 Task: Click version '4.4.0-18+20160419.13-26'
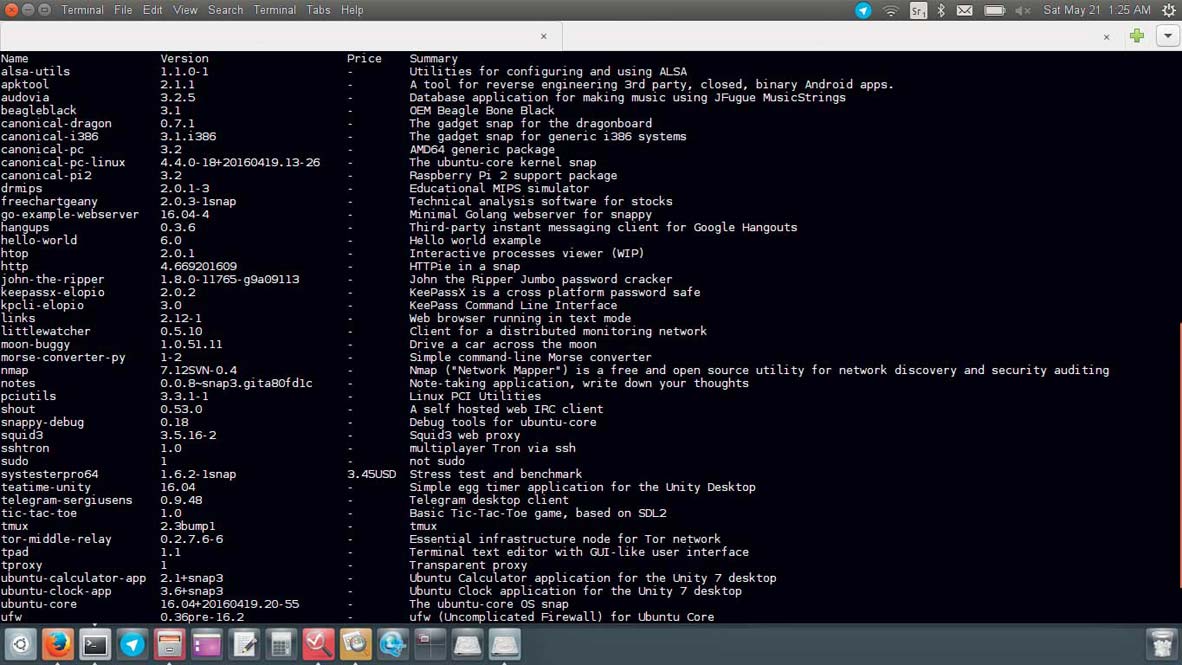tap(240, 162)
